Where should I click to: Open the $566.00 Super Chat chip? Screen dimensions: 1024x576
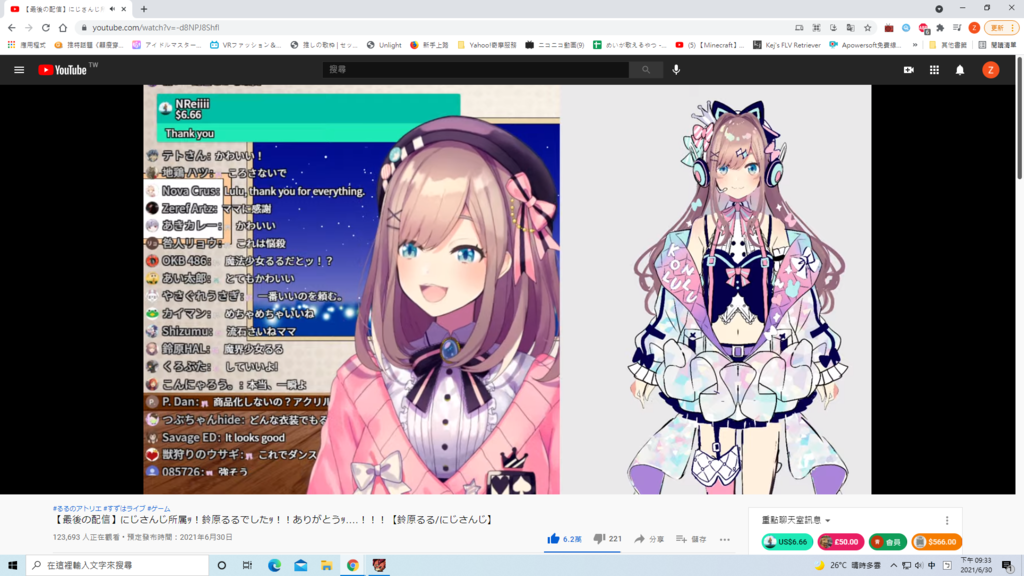(936, 541)
